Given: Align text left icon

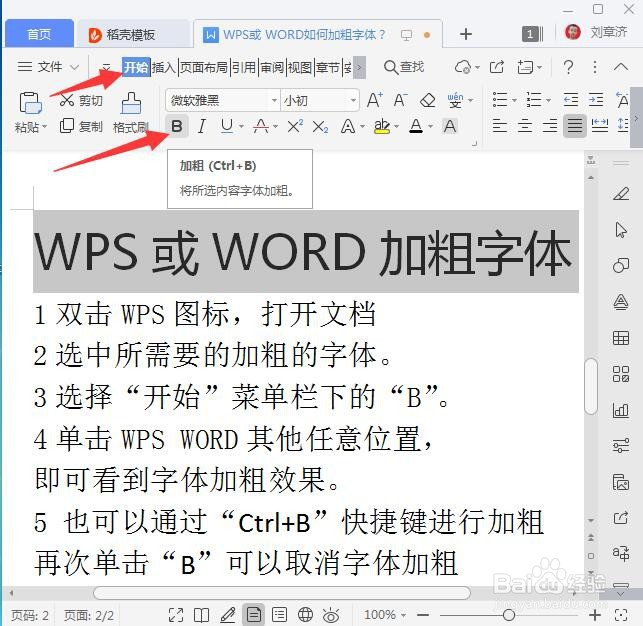Looking at the screenshot, I should pyautogui.click(x=499, y=125).
